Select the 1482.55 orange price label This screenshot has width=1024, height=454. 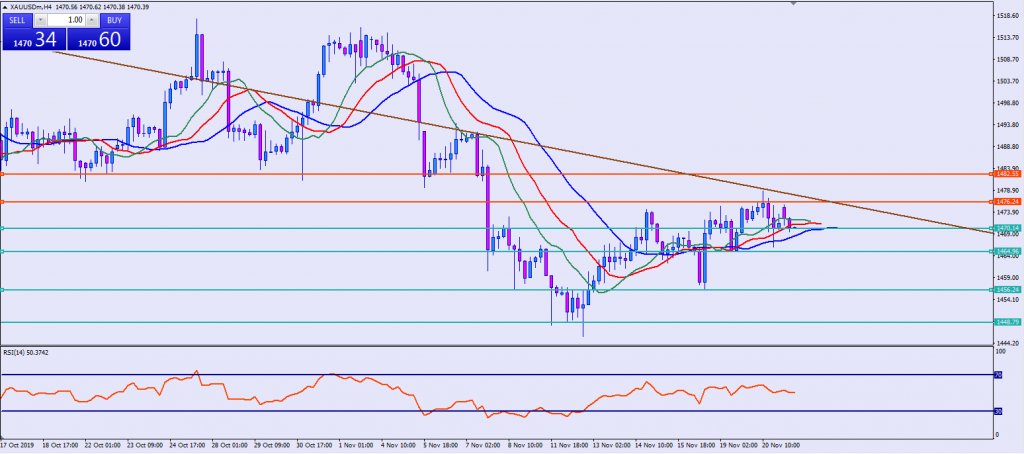pos(1006,174)
